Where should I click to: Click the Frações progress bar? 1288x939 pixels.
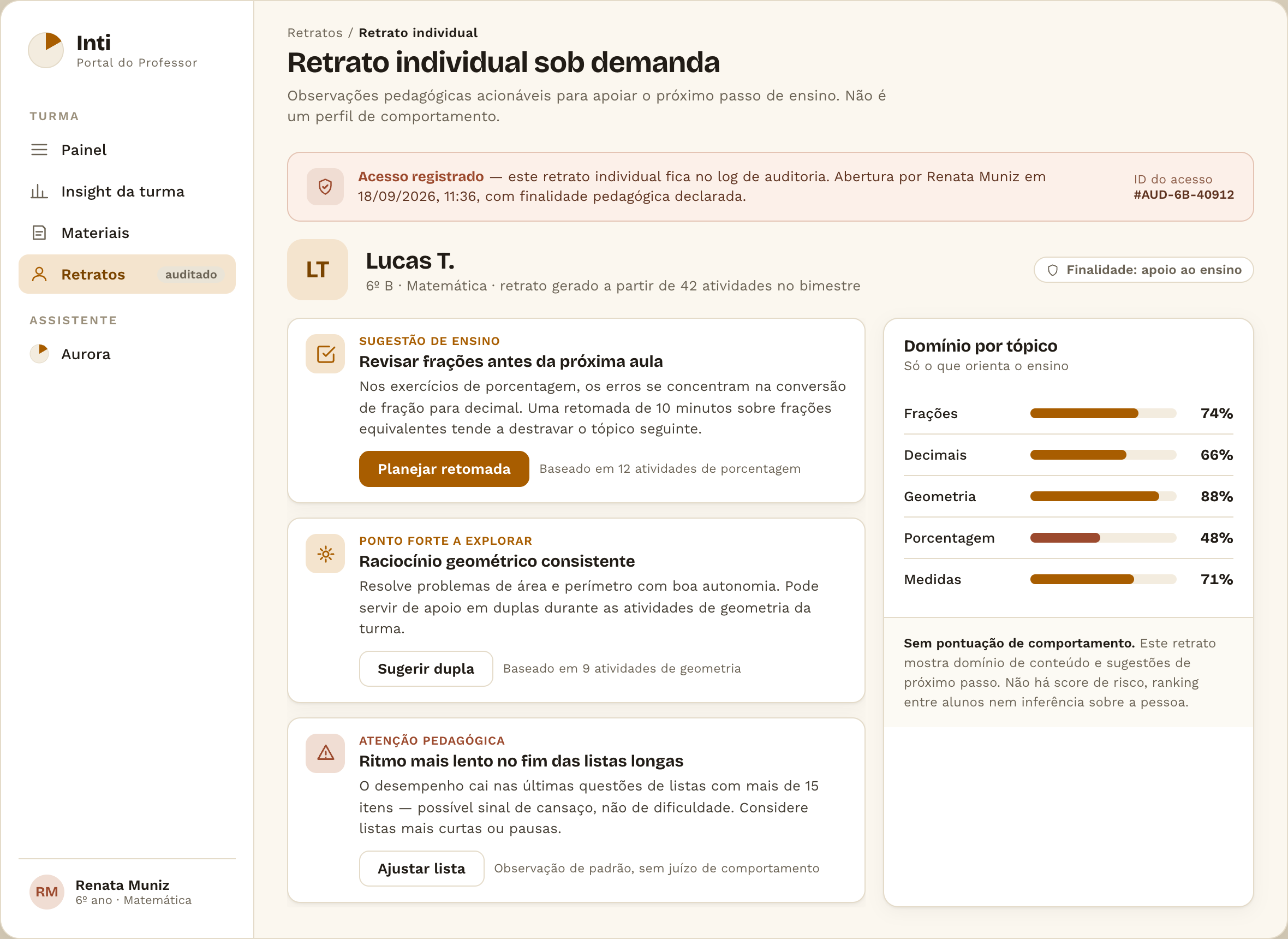pyautogui.click(x=1104, y=413)
